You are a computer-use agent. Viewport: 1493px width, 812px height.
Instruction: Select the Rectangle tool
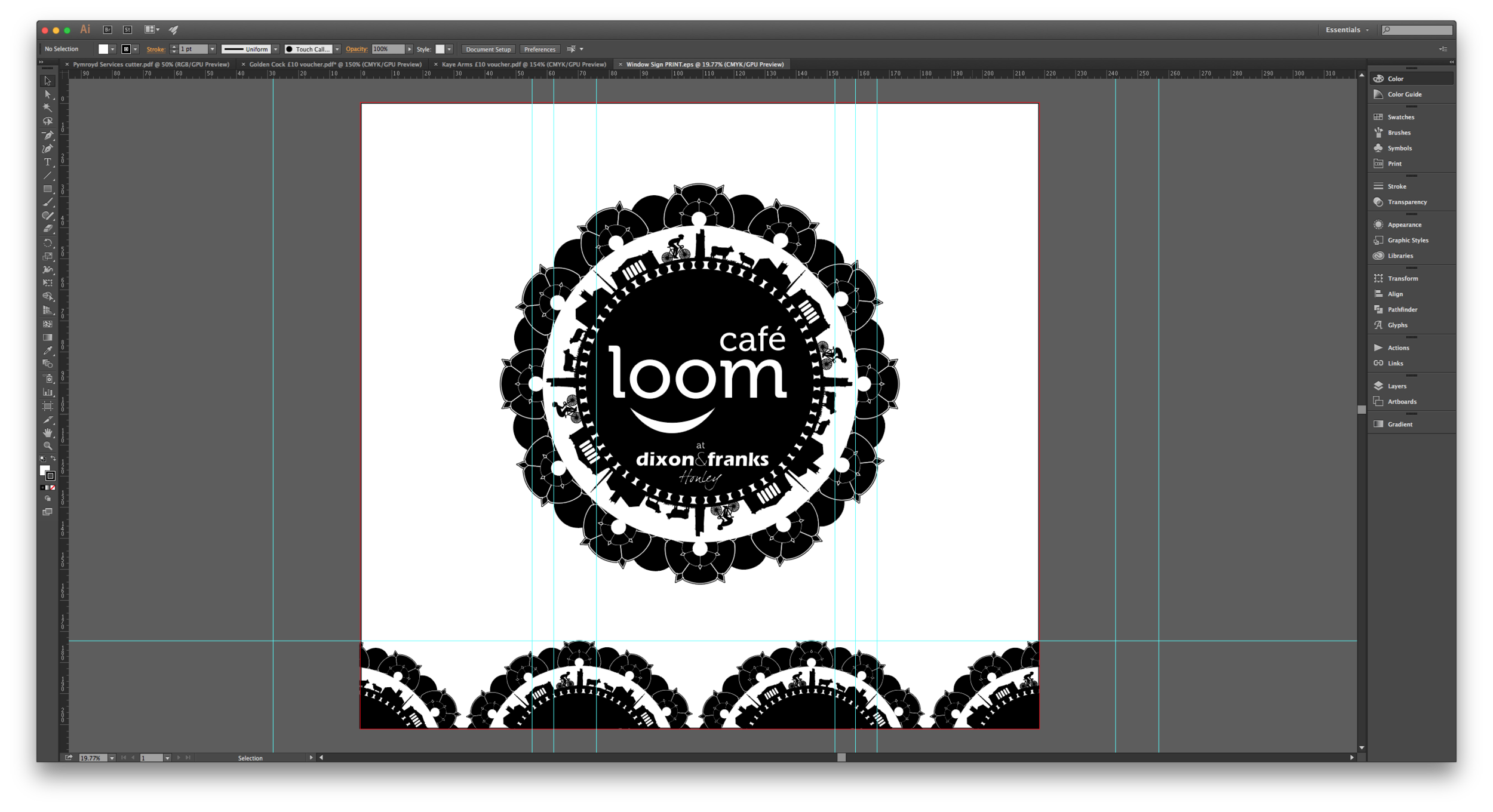48,189
